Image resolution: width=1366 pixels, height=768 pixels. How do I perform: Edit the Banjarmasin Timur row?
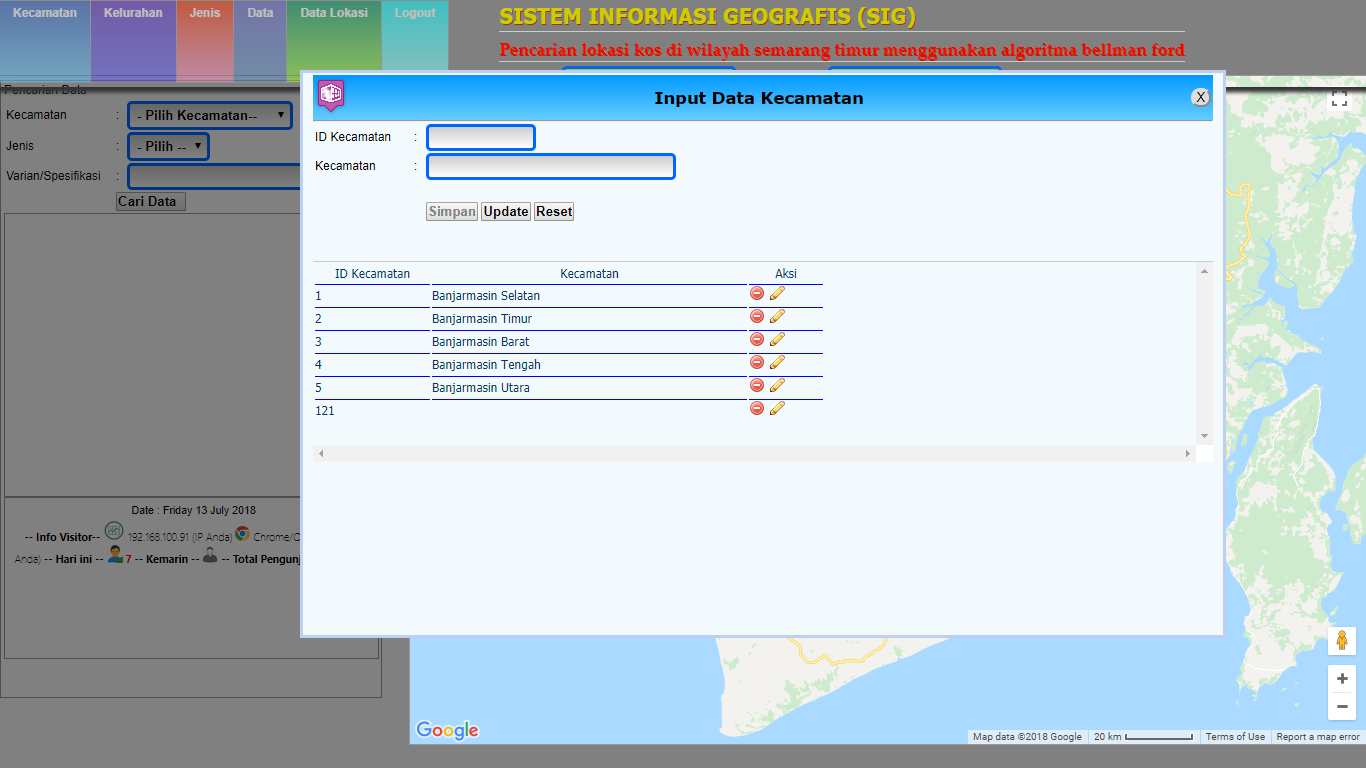(777, 316)
